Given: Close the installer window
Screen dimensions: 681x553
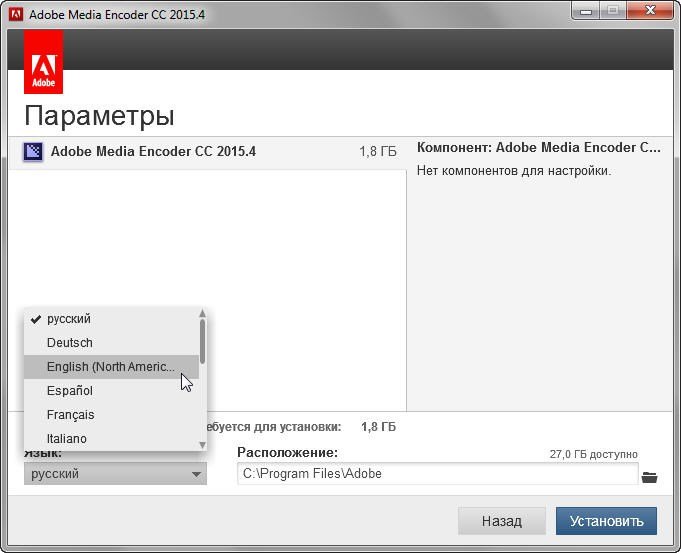Looking at the screenshot, I should pyautogui.click(x=650, y=10).
